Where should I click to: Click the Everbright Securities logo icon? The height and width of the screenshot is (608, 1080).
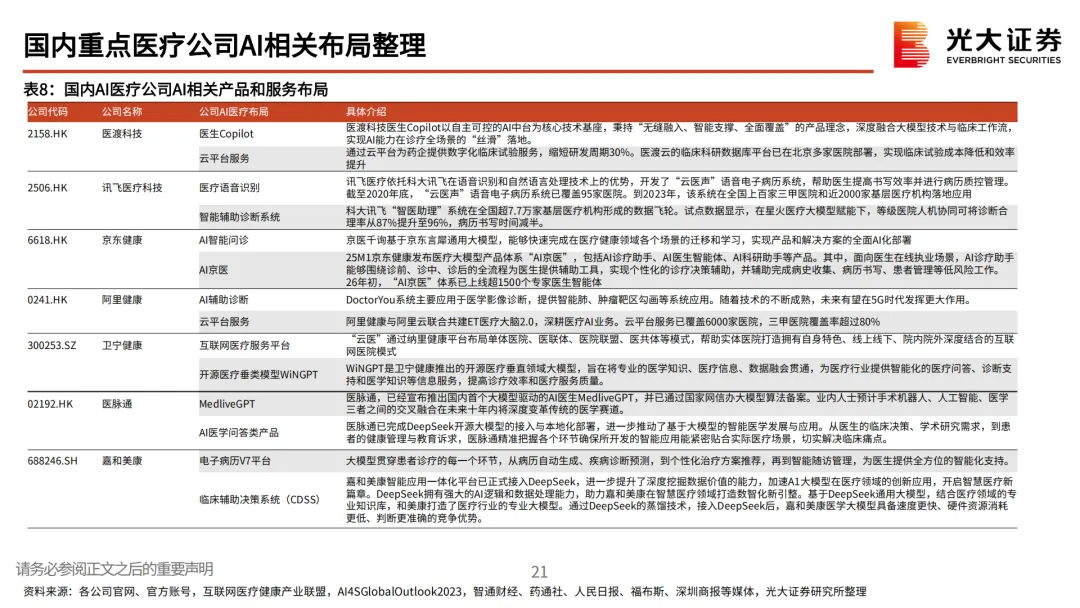pyautogui.click(x=911, y=44)
